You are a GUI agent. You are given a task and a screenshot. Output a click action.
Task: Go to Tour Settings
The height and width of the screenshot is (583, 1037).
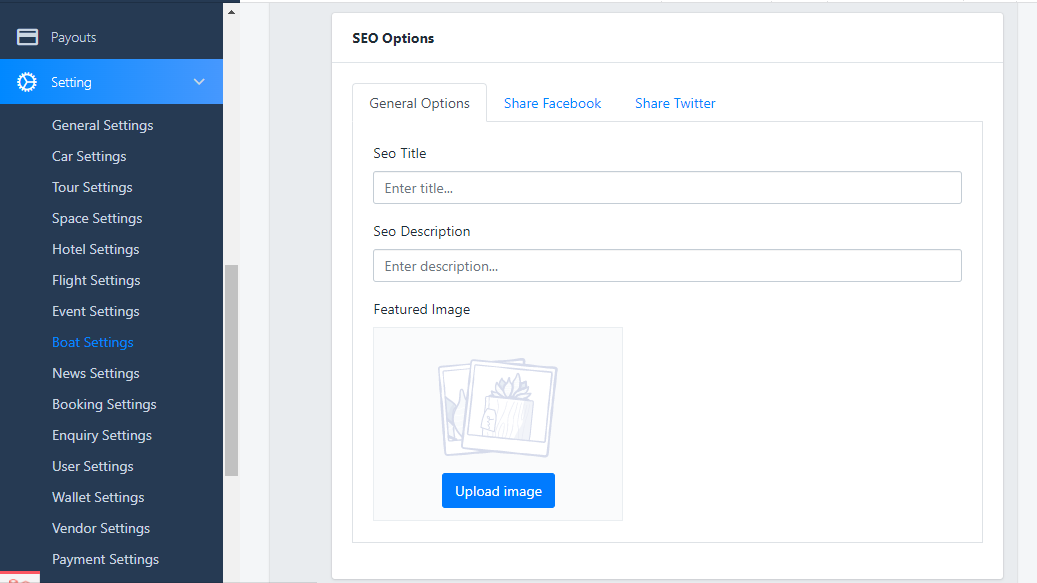click(x=92, y=187)
